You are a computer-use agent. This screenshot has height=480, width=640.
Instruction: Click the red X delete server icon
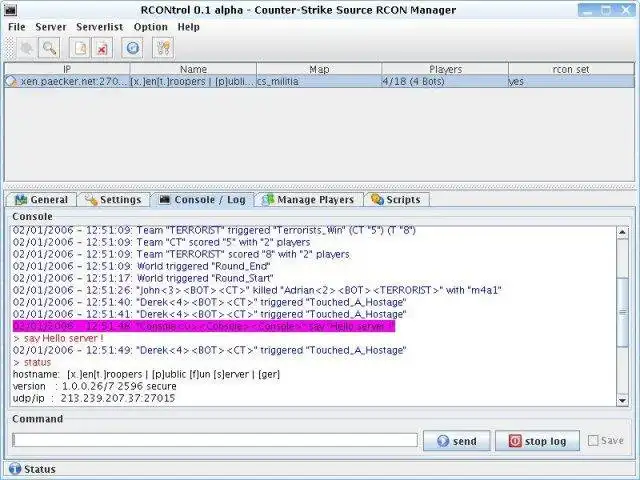102,48
